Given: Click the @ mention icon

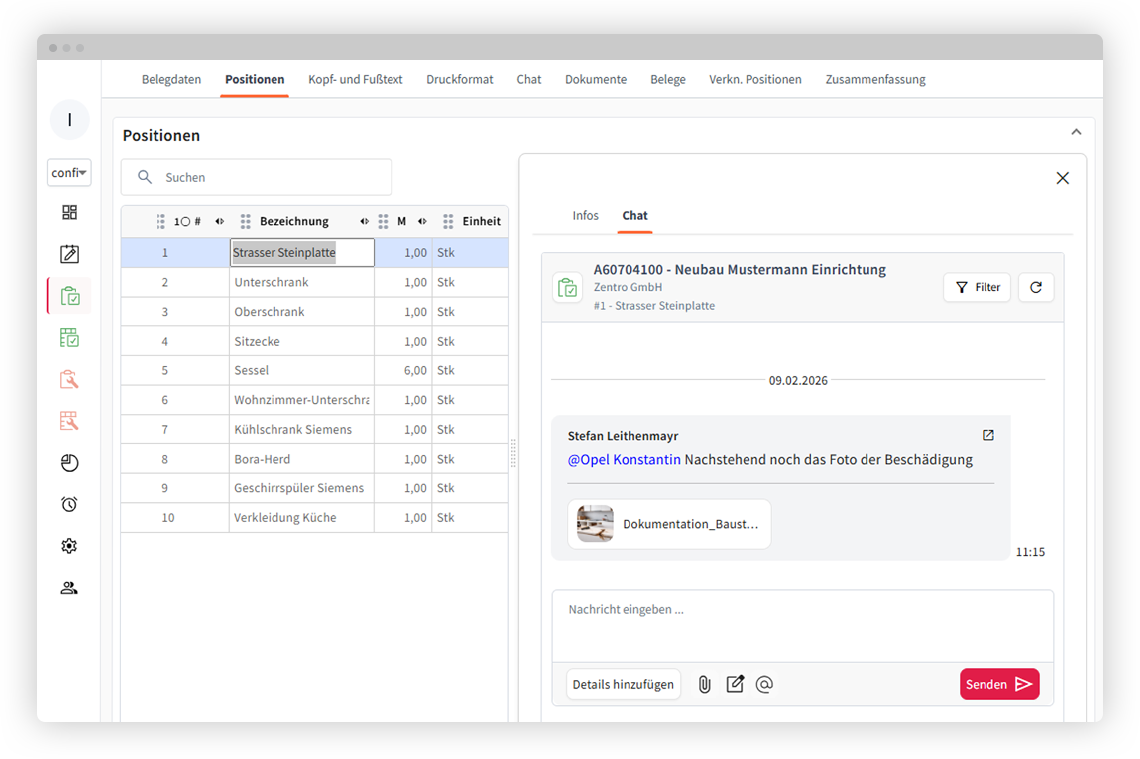Looking at the screenshot, I should pyautogui.click(x=764, y=685).
